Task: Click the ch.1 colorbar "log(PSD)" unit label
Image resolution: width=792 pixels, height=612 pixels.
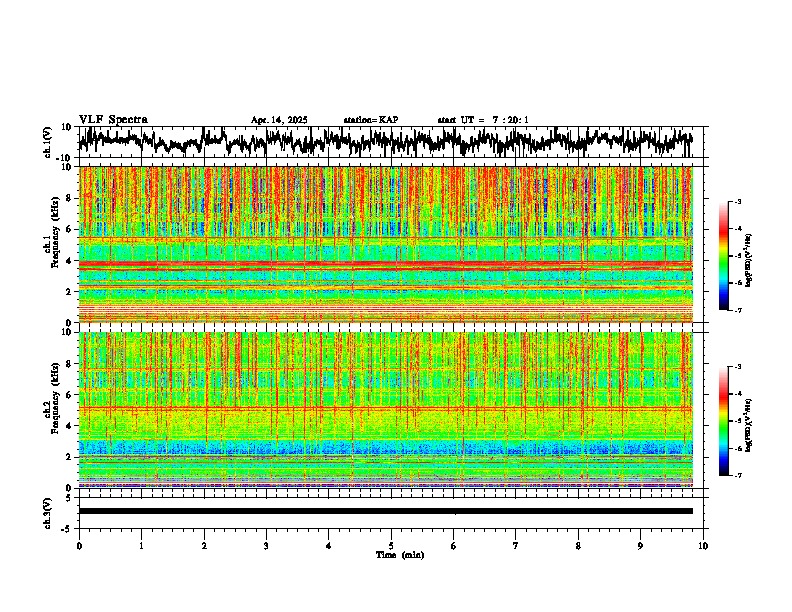Action: 749,260
